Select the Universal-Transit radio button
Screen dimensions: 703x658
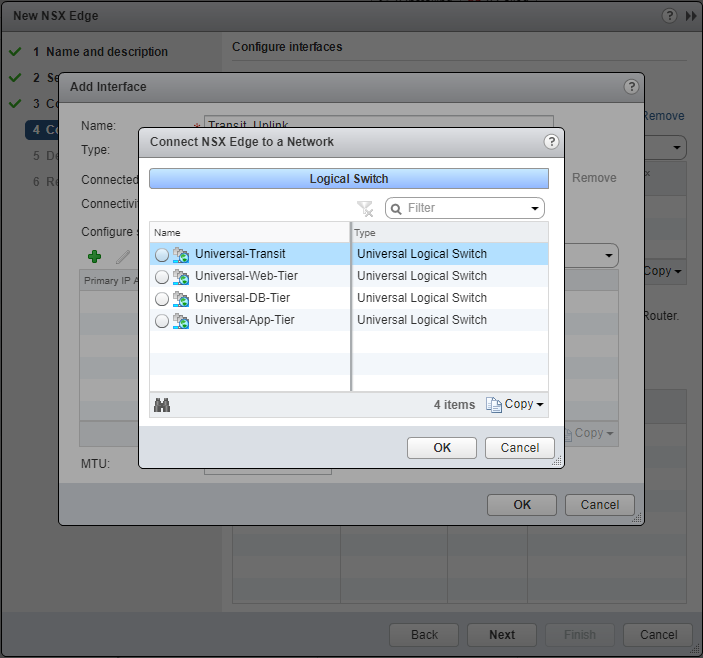click(162, 255)
